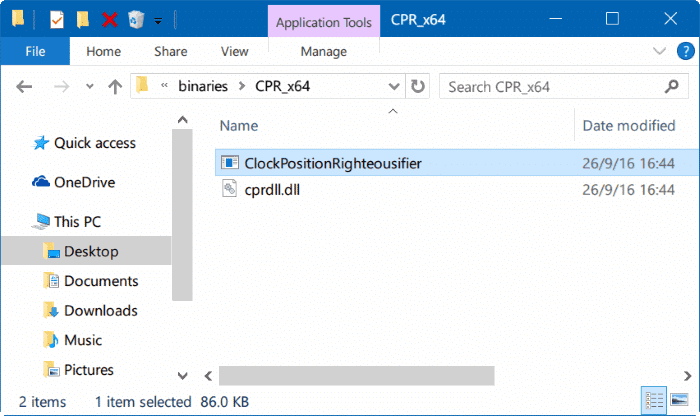Click the This PC computer icon
700x416 pixels.
click(x=41, y=221)
